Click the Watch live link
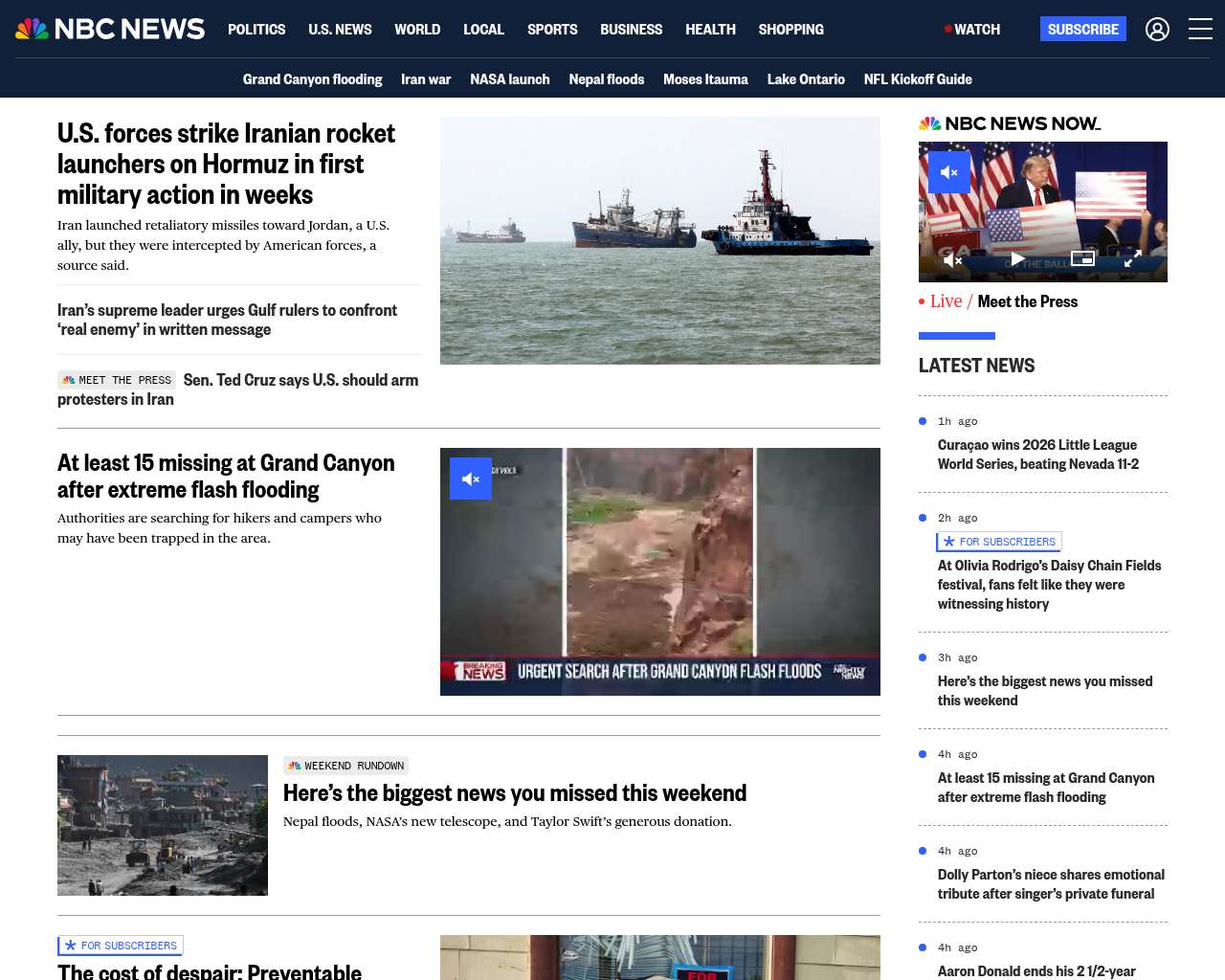Screen dimensions: 1225x980 972,30
